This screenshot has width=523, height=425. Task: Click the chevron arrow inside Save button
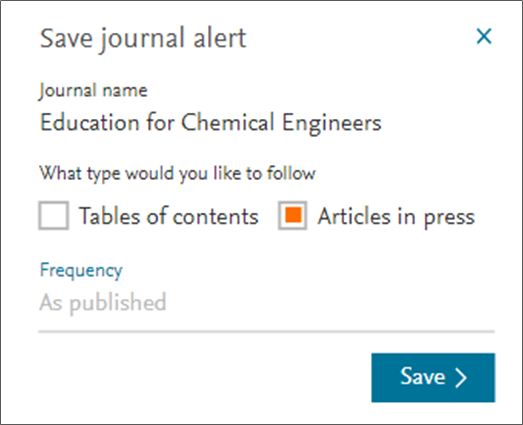(461, 378)
